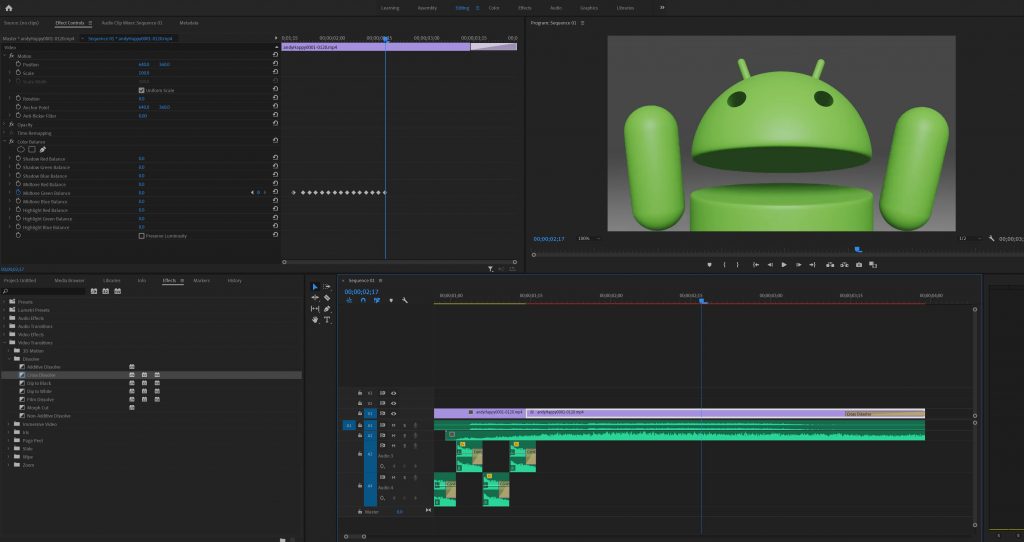
Task: Filter by Accelerated Effects in Effects panel
Action: click(93, 291)
